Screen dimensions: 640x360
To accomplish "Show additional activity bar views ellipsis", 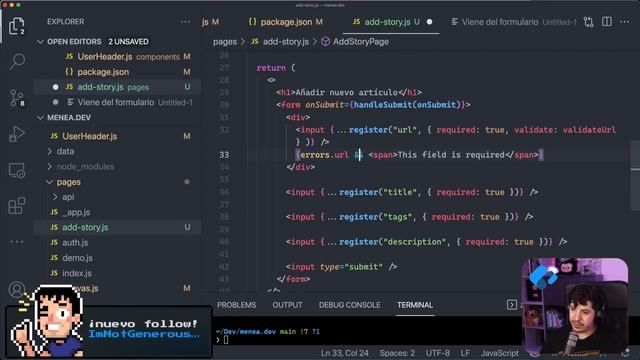I will pos(17,242).
